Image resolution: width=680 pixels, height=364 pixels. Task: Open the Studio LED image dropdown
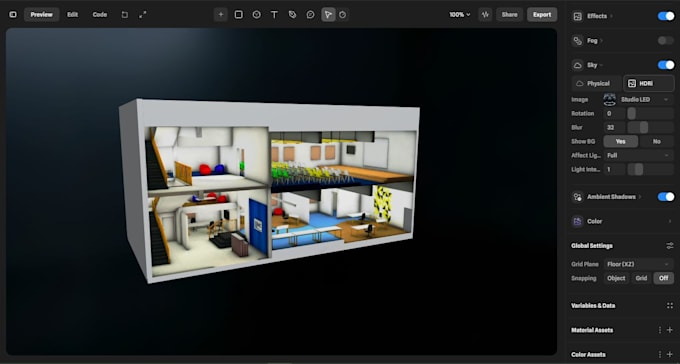[645, 99]
